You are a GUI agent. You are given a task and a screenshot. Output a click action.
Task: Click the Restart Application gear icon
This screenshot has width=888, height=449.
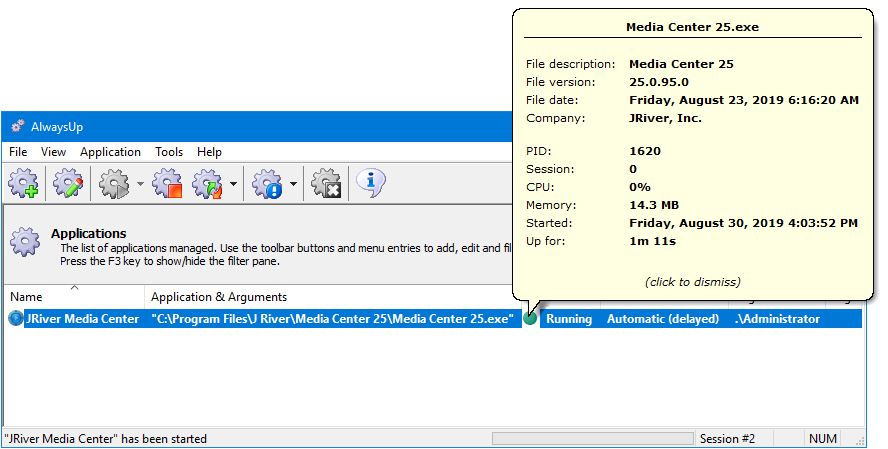point(207,183)
